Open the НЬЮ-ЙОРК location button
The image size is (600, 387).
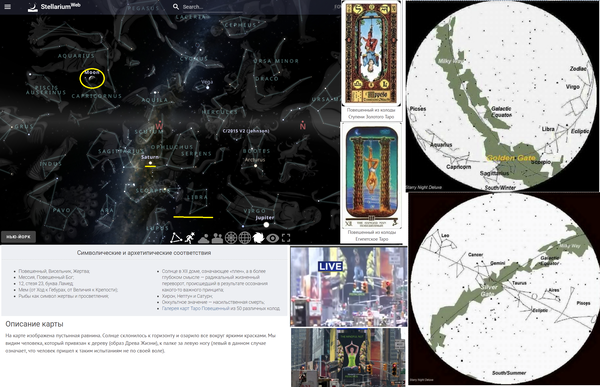[18, 237]
